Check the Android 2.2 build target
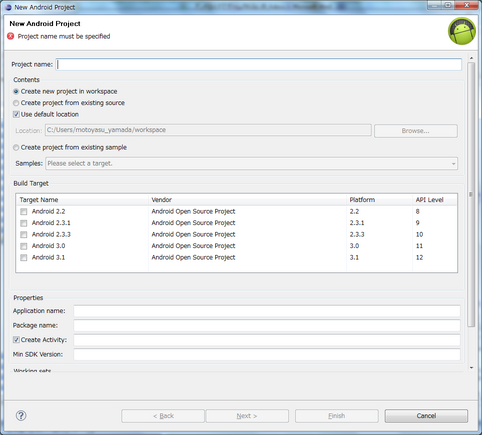The height and width of the screenshot is (435, 482). (x=24, y=211)
